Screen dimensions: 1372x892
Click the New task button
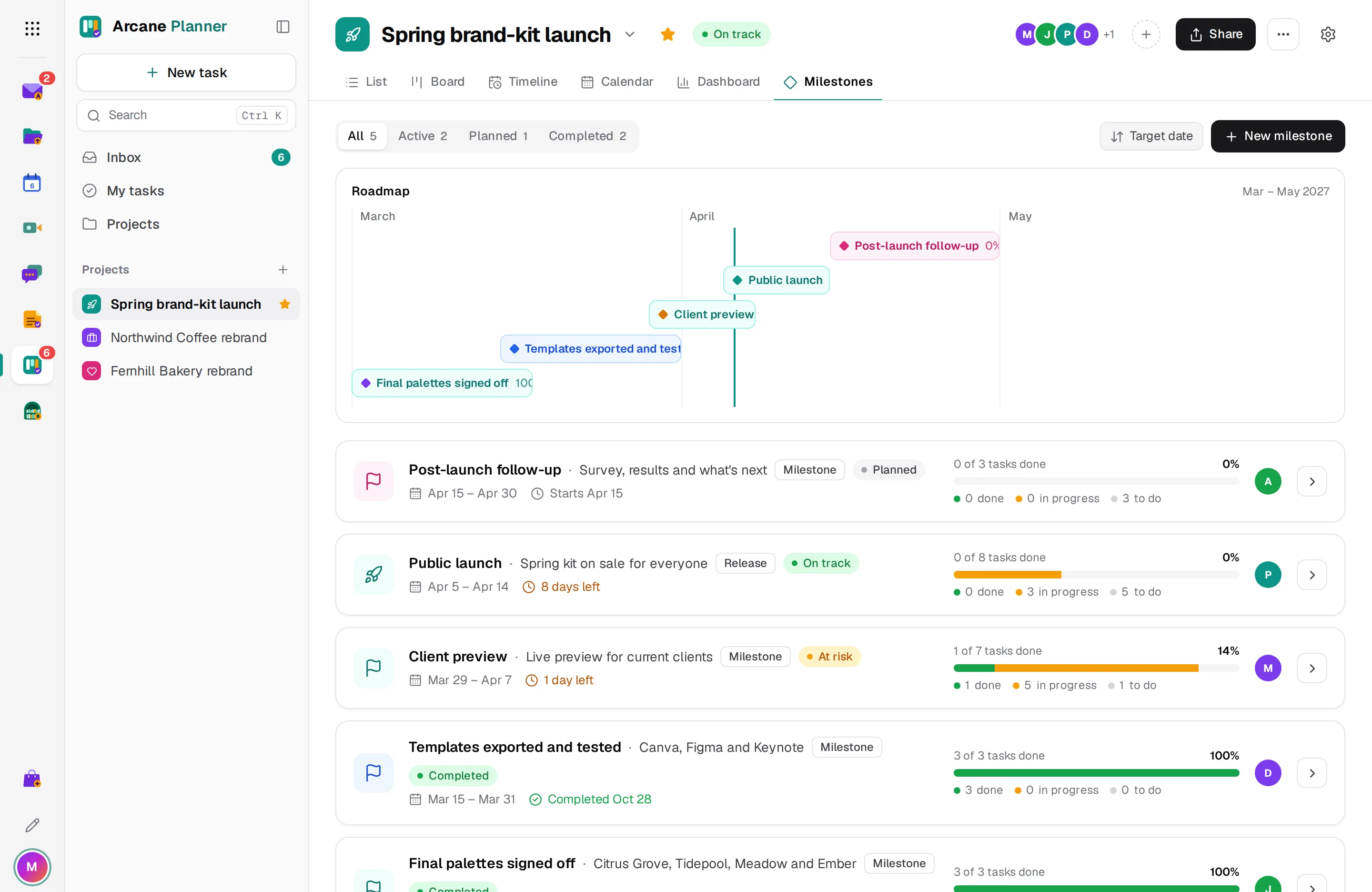click(186, 72)
